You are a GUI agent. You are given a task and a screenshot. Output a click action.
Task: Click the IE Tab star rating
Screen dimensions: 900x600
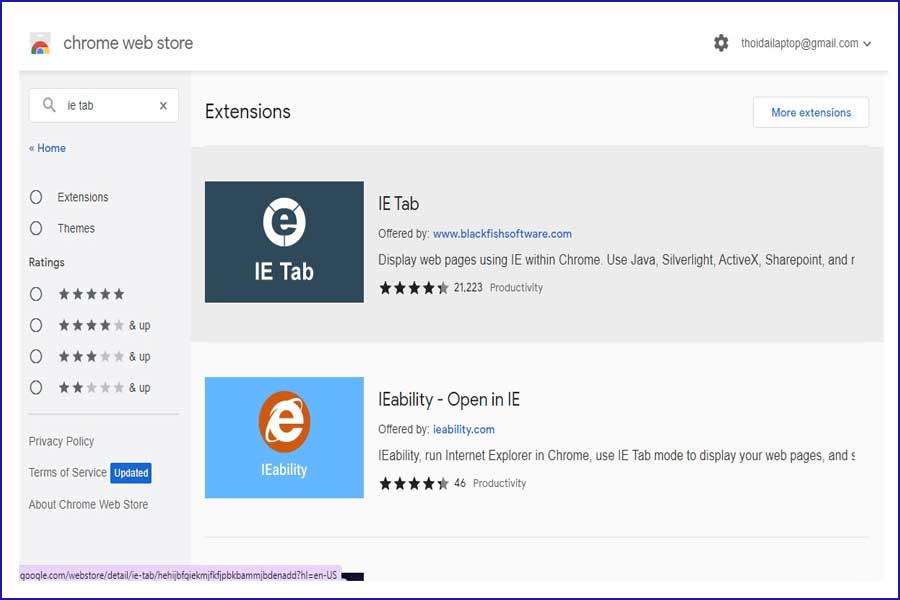point(413,288)
